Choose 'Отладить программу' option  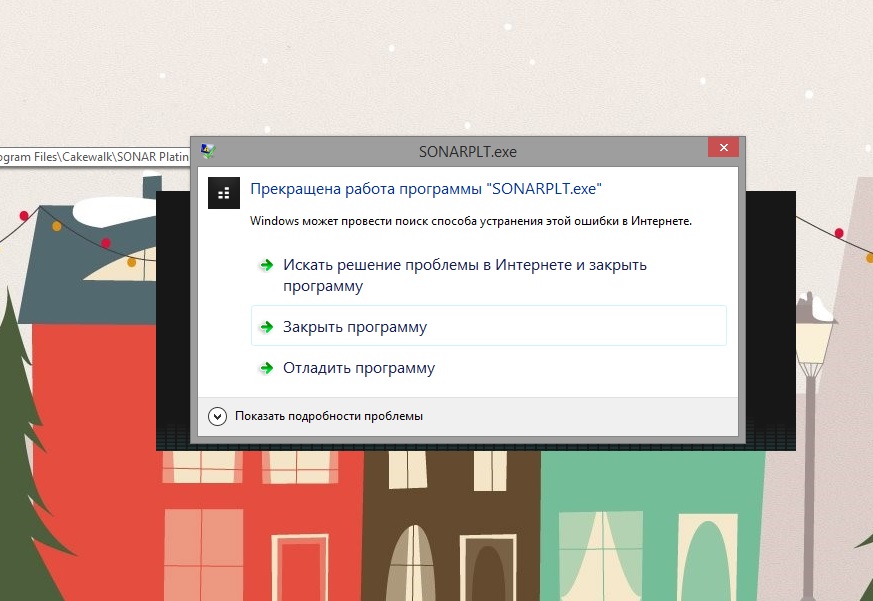point(489,368)
